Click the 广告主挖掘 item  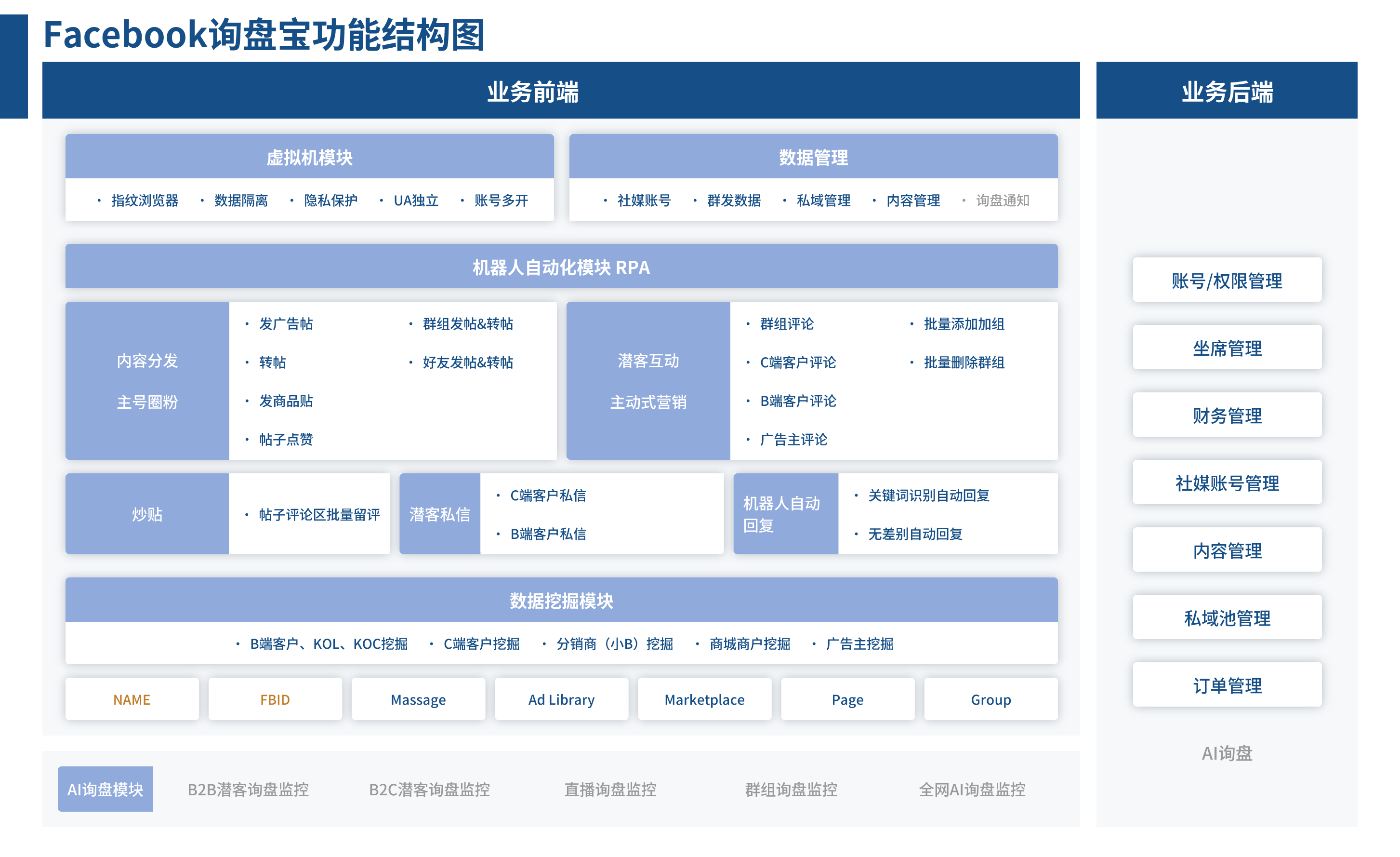[x=859, y=644]
